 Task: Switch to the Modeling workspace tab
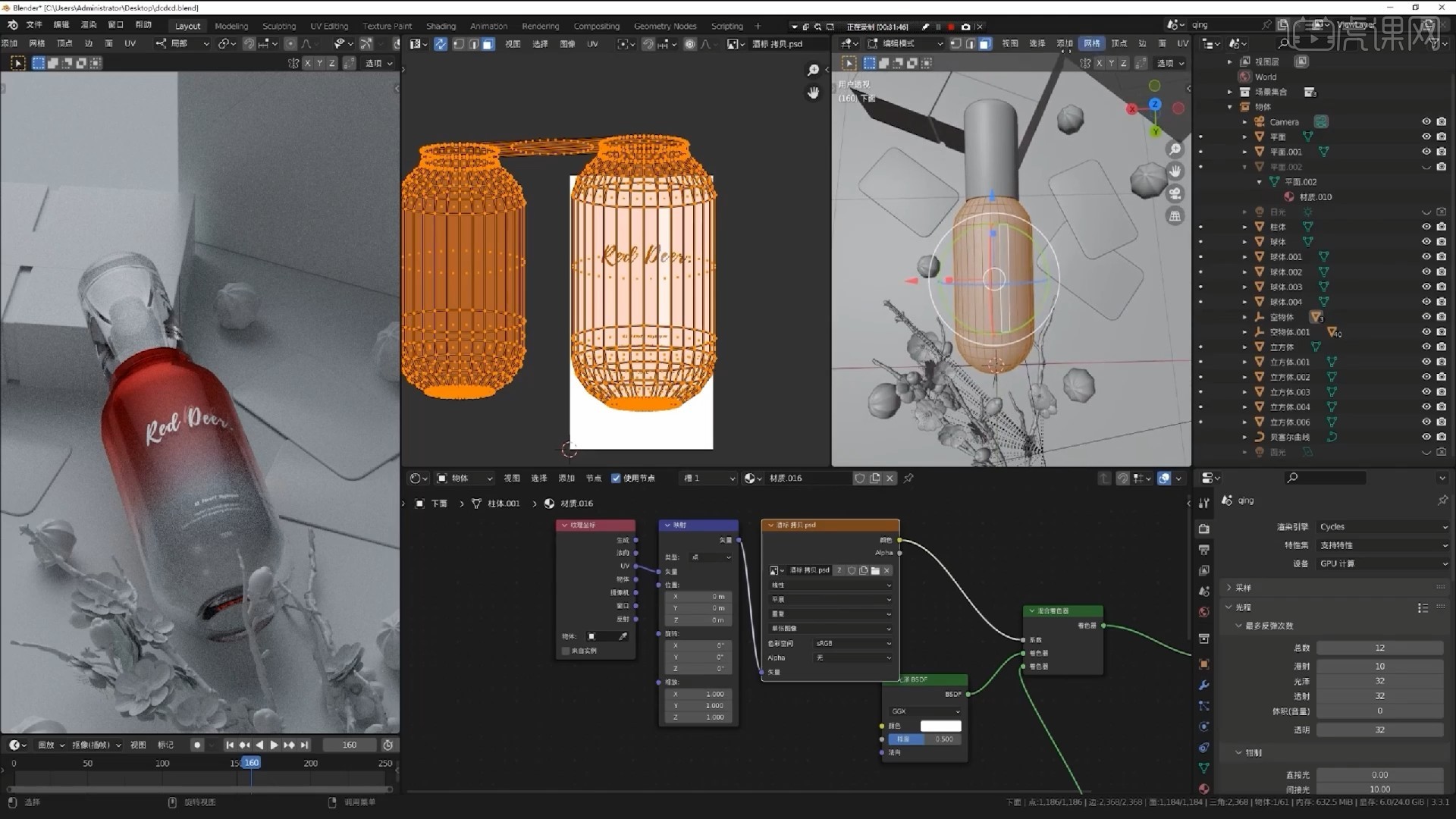(x=231, y=26)
